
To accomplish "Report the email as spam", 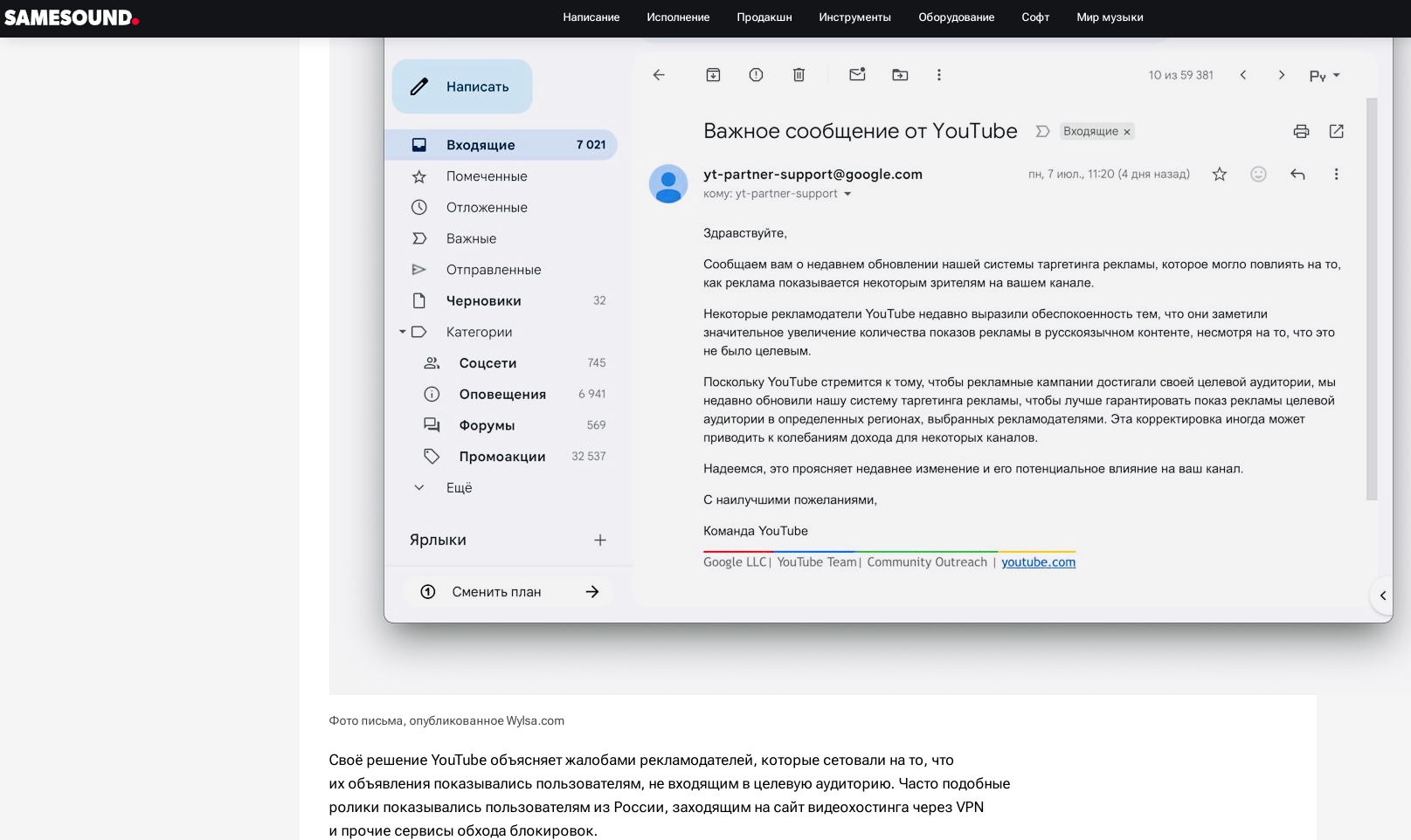I will coord(756,75).
